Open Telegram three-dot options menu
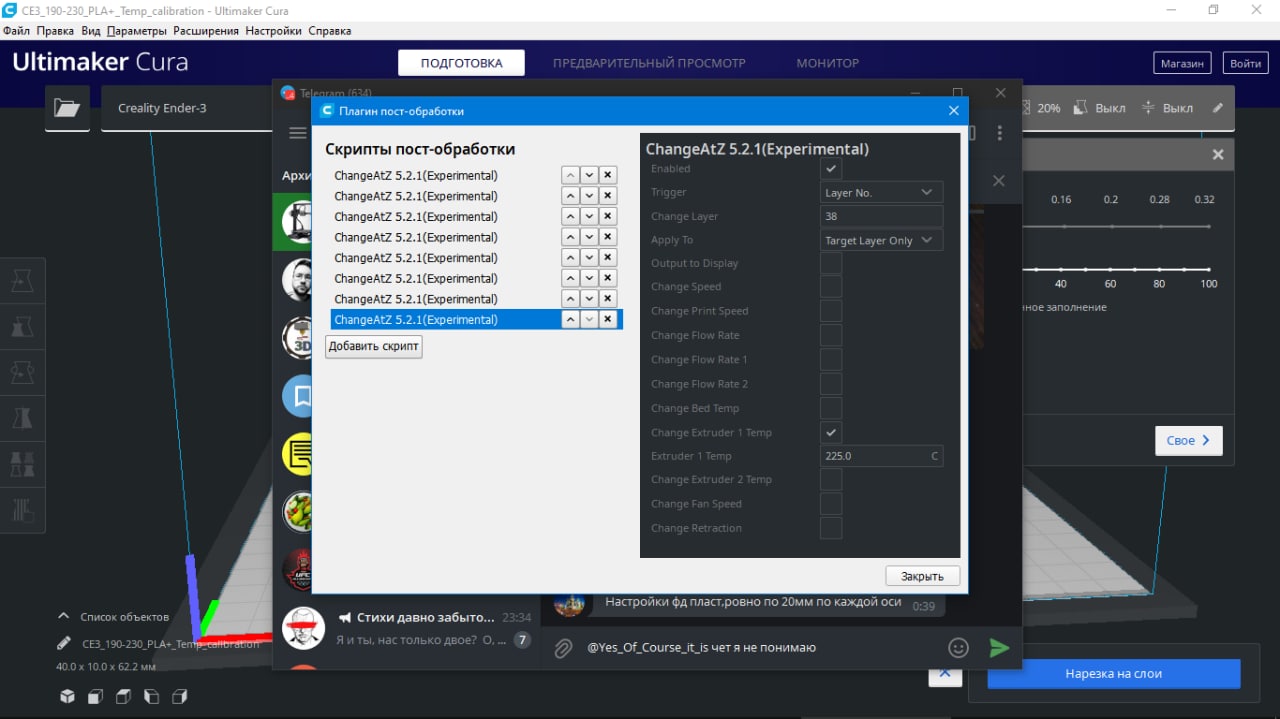The height and width of the screenshot is (719, 1280). tap(1000, 133)
